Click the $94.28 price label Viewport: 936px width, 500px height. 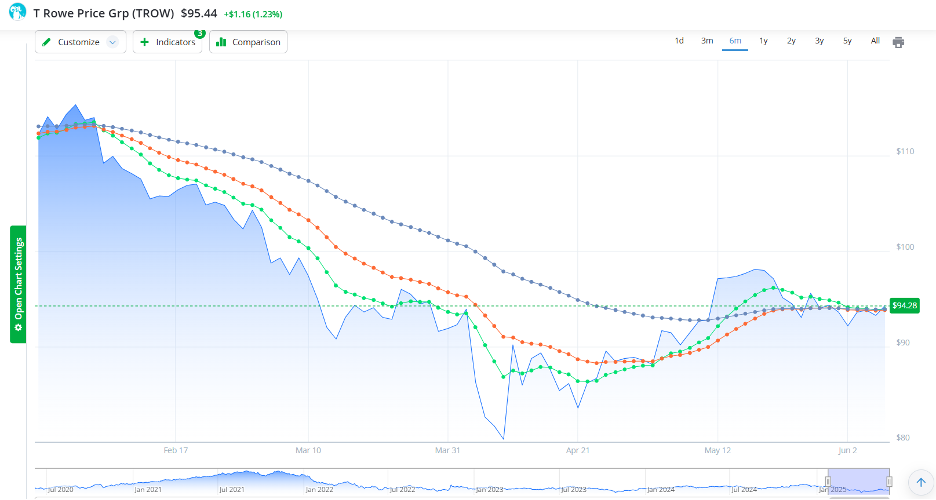904,305
